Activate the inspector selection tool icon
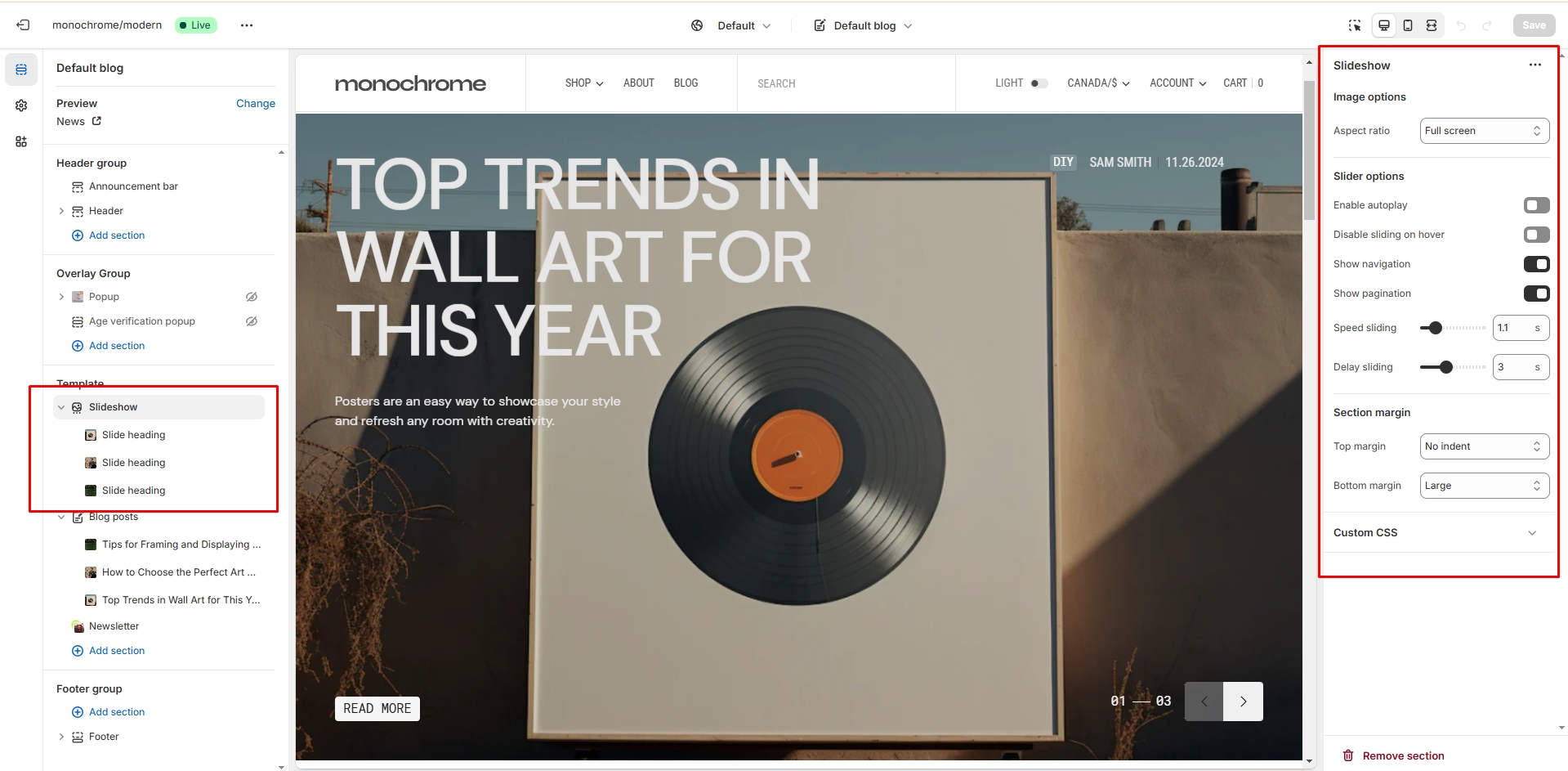 coord(1355,25)
